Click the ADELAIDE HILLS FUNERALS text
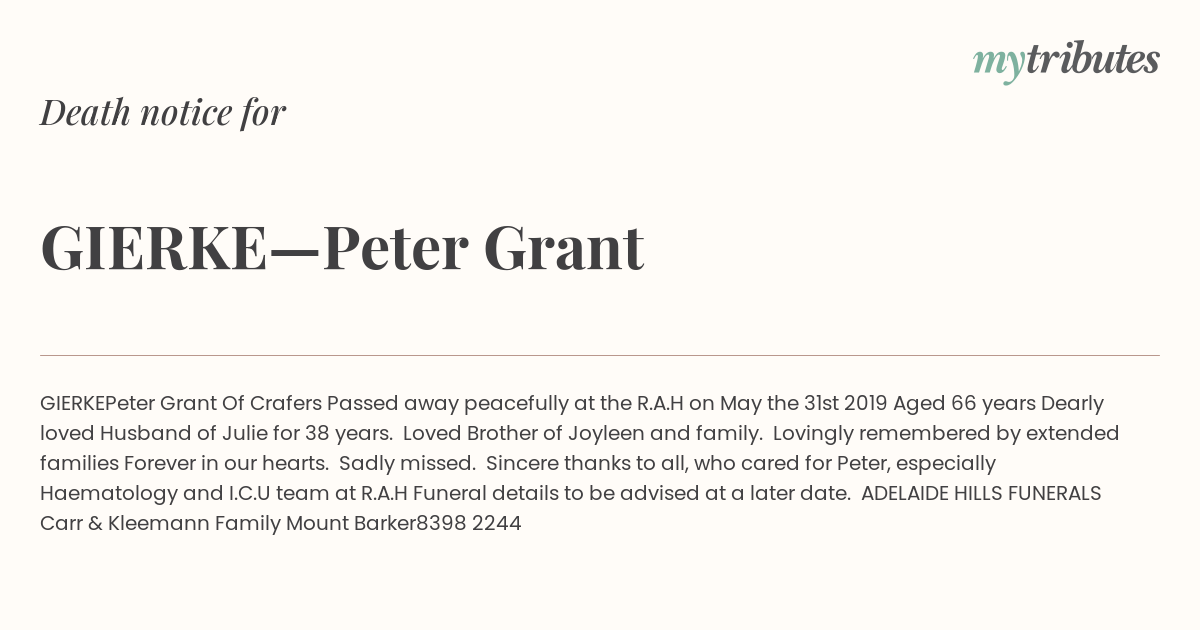Viewport: 1200px width, 630px height. 981,493
